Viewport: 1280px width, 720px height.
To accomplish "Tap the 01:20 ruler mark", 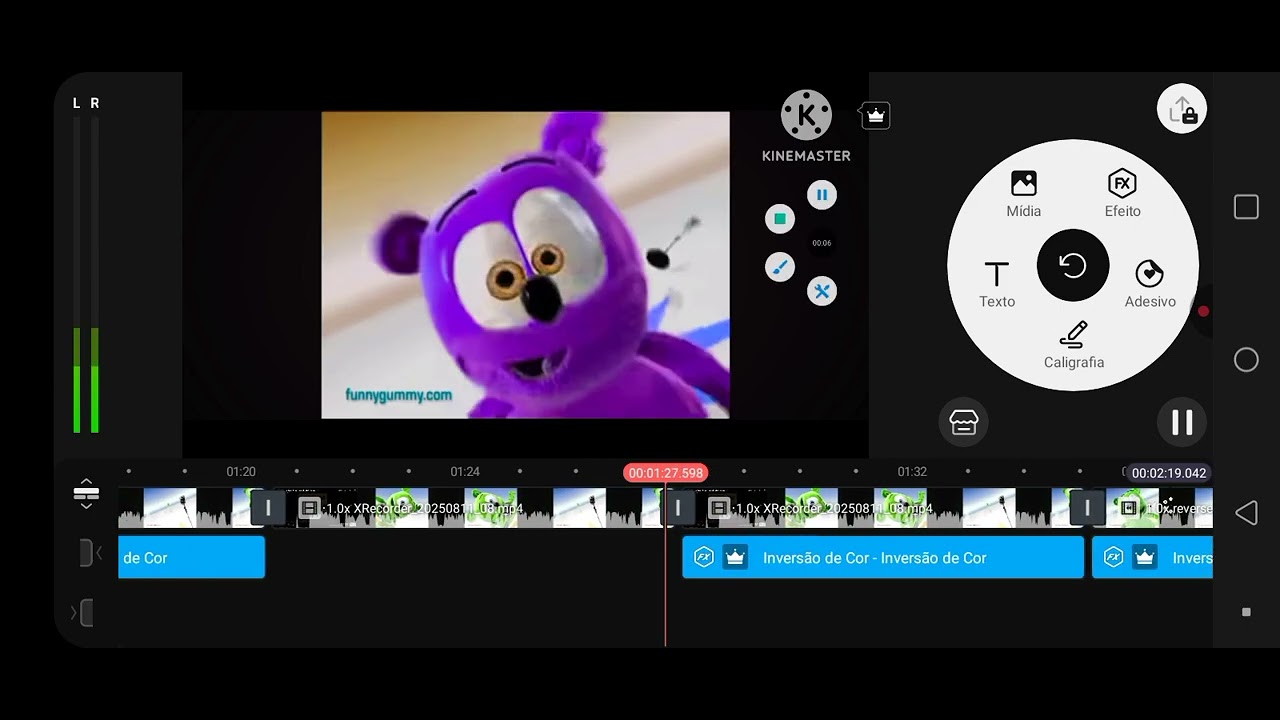I will [241, 472].
